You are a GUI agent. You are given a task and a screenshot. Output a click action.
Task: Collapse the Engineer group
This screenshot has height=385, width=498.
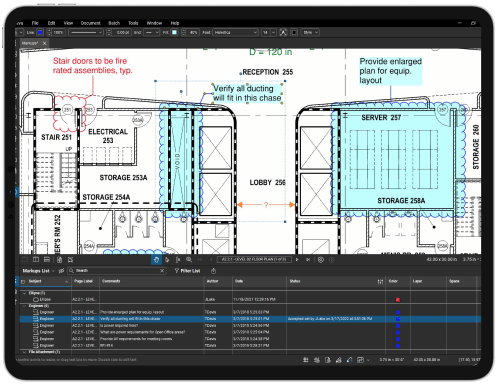[x=24, y=306]
